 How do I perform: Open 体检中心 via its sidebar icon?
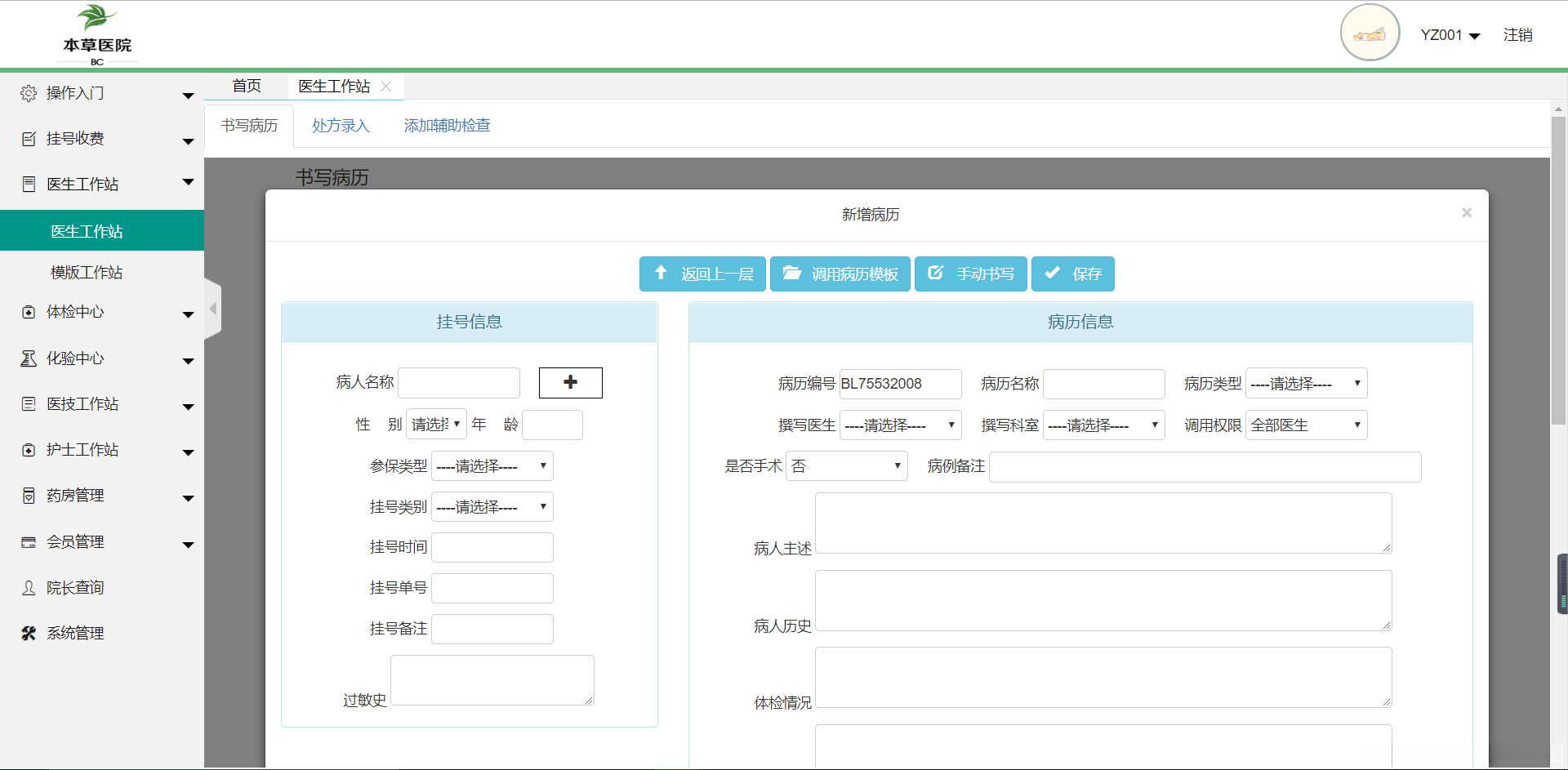(28, 312)
